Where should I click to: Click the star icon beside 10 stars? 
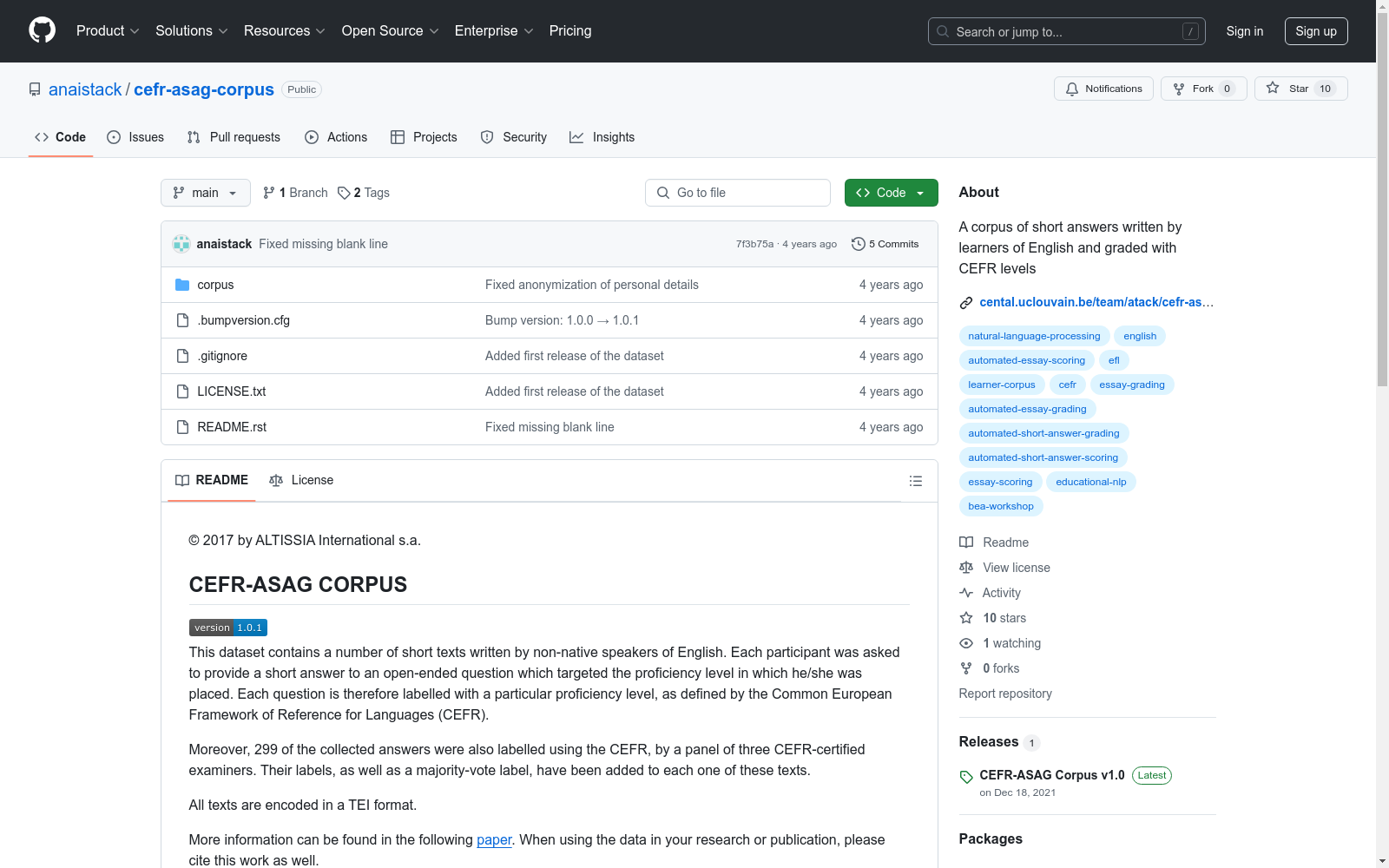click(x=966, y=618)
